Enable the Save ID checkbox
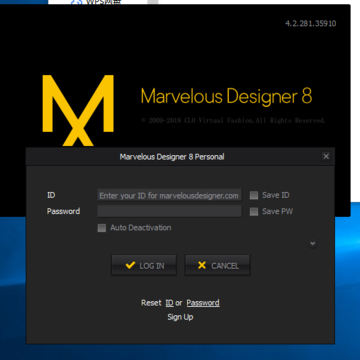Screen dimensions: 360x360 [x=254, y=195]
